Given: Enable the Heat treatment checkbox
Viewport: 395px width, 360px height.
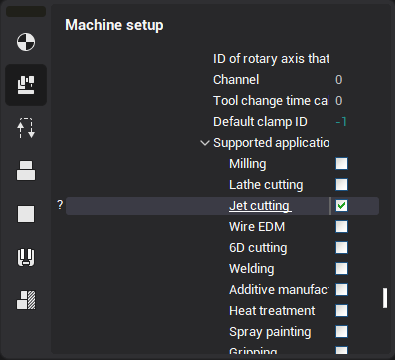Looking at the screenshot, I should [x=341, y=311].
